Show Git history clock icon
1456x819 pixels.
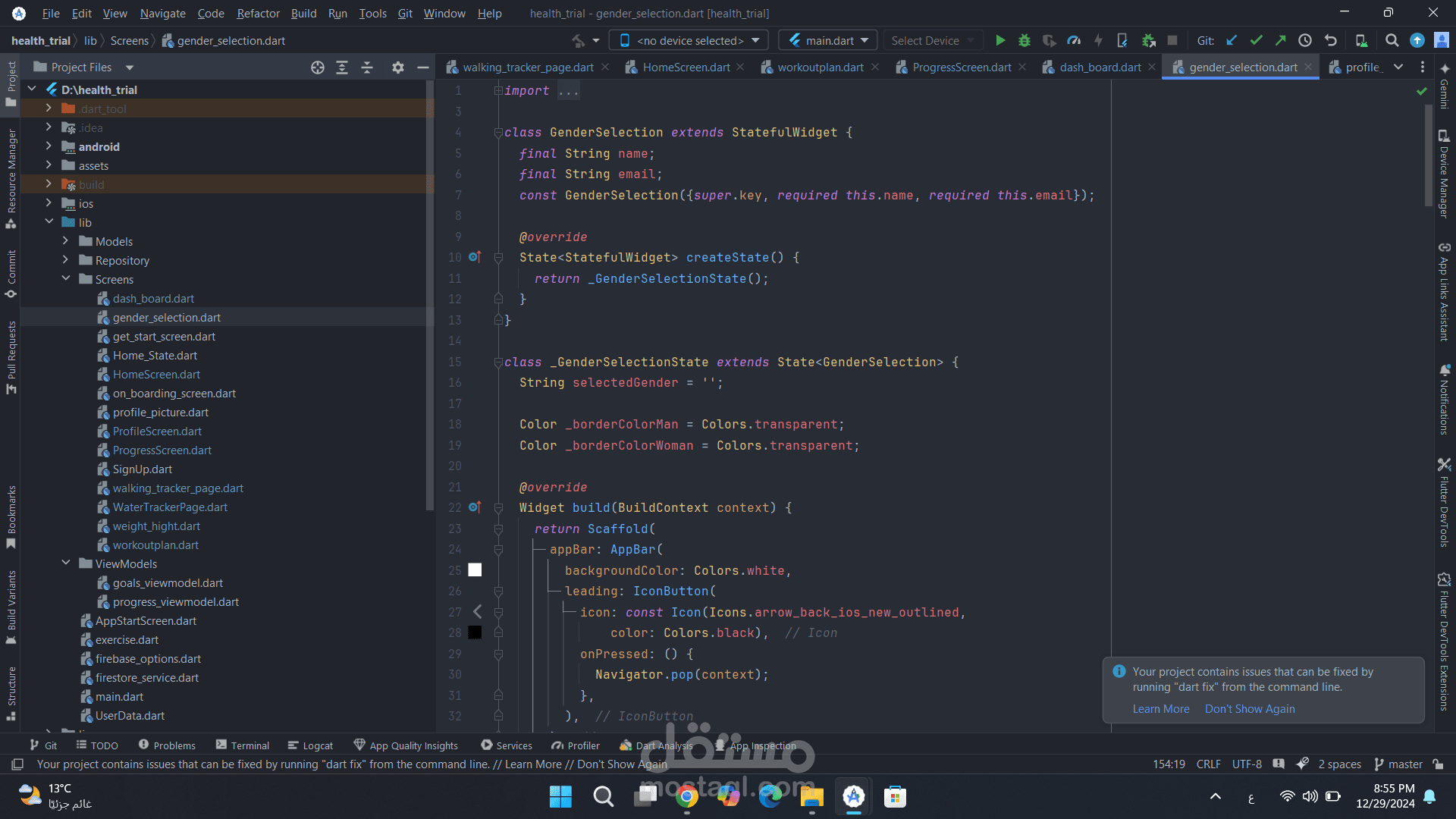pyautogui.click(x=1305, y=40)
